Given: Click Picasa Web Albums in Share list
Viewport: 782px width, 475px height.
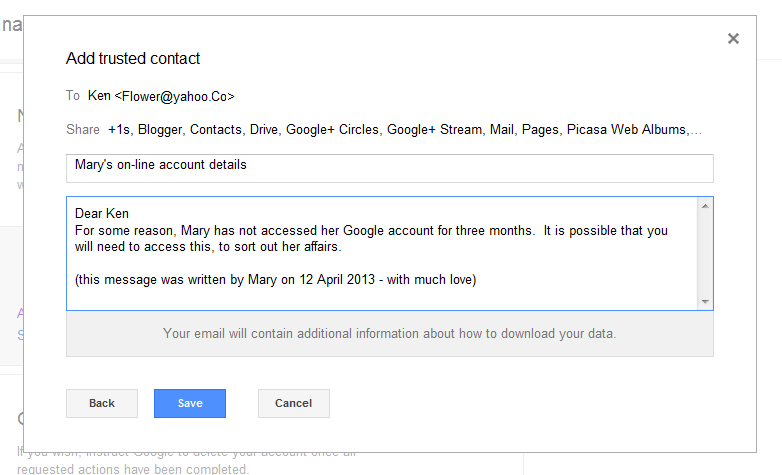Looking at the screenshot, I should coord(625,129).
